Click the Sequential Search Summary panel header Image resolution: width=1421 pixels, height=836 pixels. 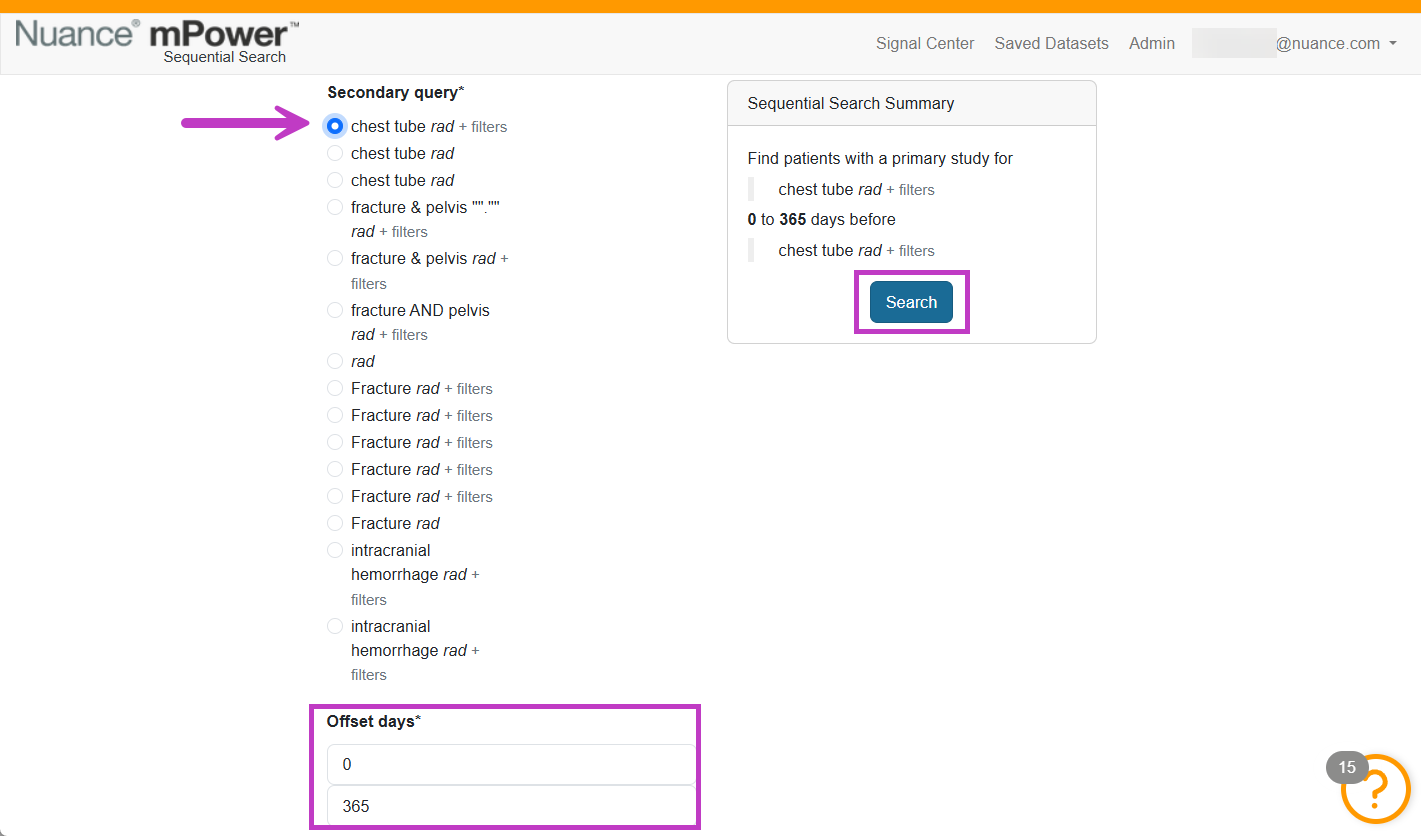(912, 103)
